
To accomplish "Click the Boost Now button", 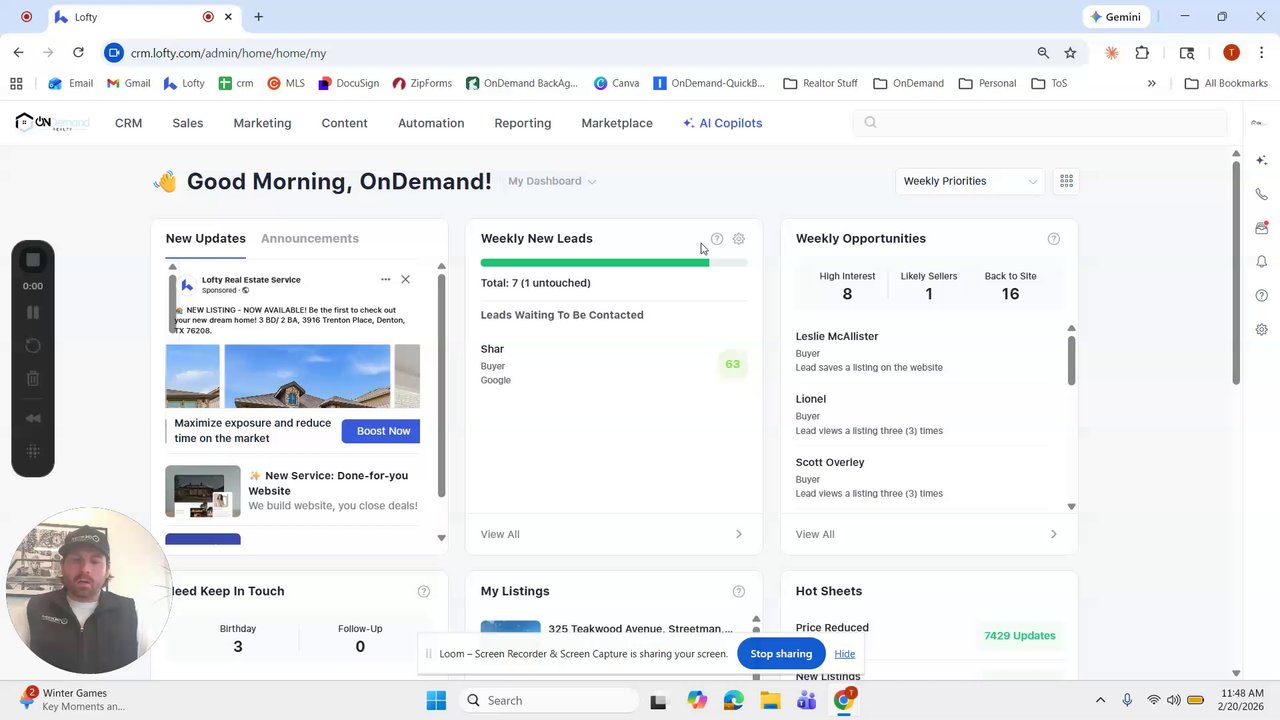I will pyautogui.click(x=381, y=431).
